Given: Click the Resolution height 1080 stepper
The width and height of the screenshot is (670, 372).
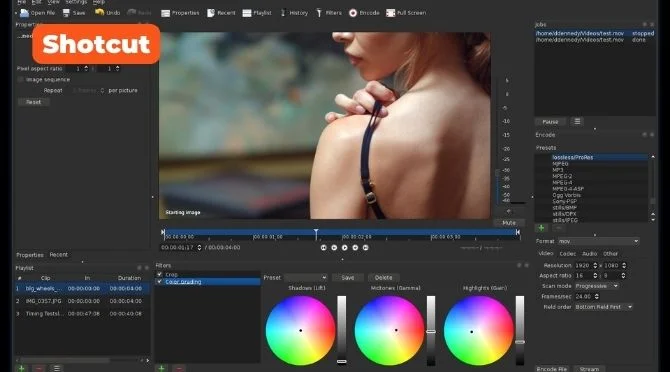Looking at the screenshot, I should [x=624, y=265].
